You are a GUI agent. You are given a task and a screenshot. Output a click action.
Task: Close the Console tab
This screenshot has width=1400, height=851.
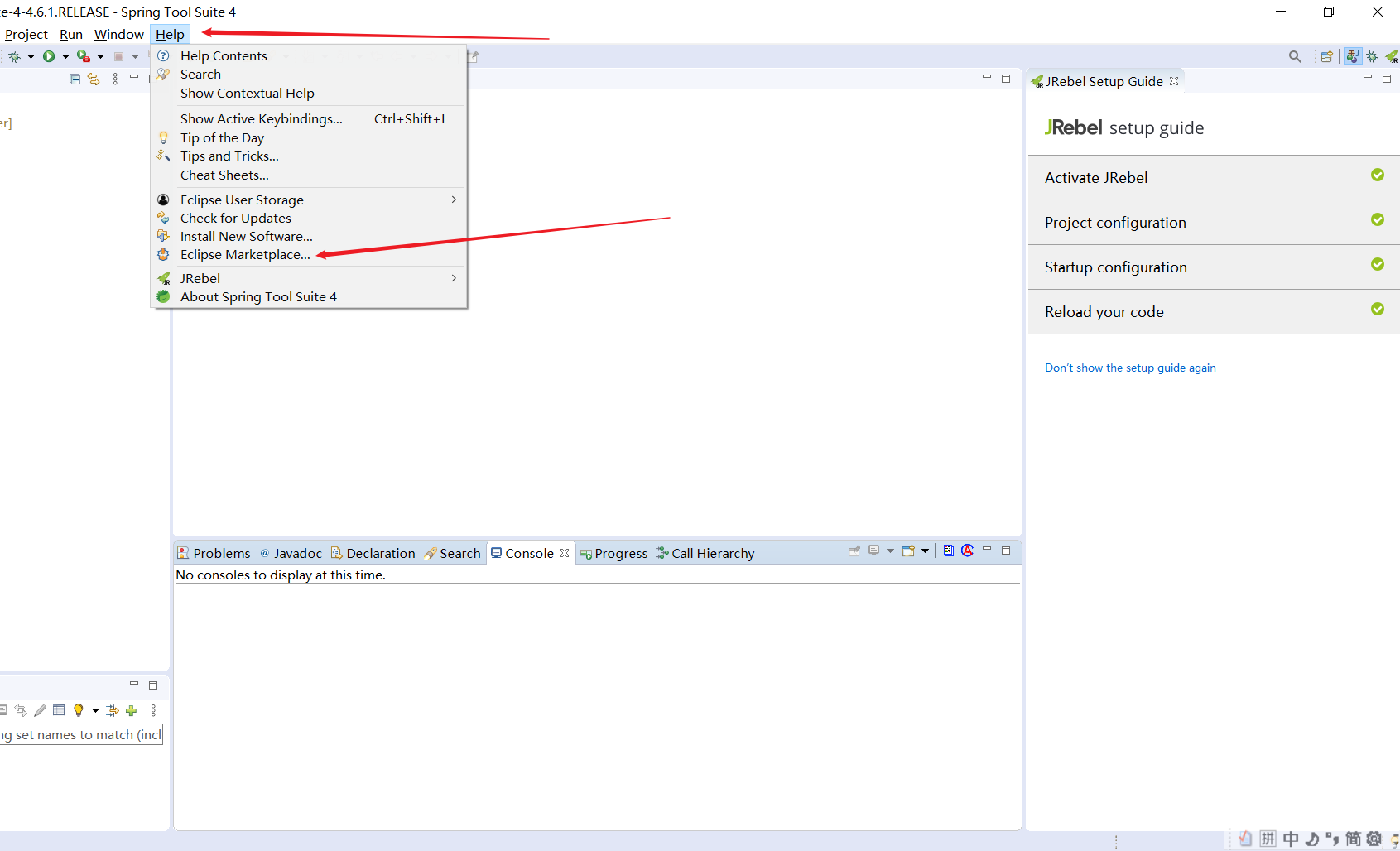pos(565,553)
